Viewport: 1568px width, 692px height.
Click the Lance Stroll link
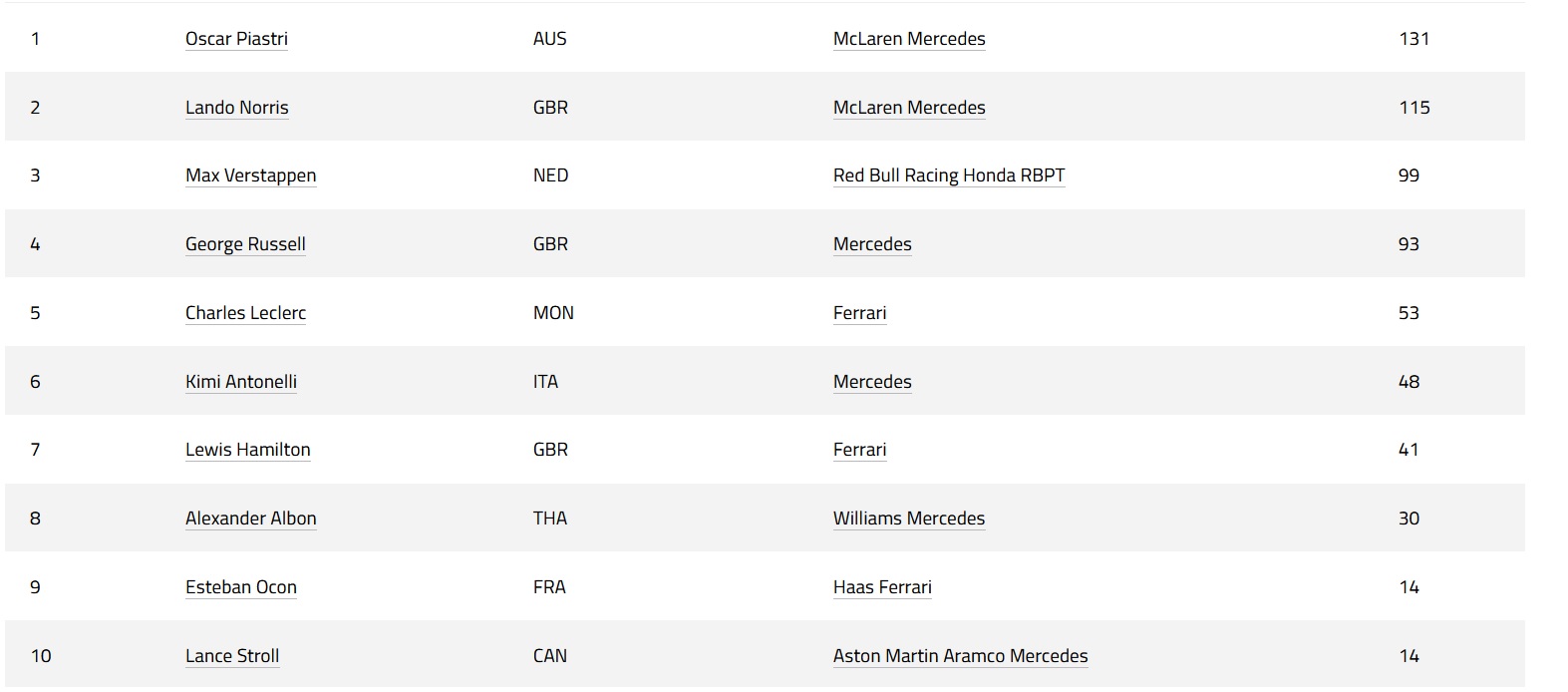[231, 656]
